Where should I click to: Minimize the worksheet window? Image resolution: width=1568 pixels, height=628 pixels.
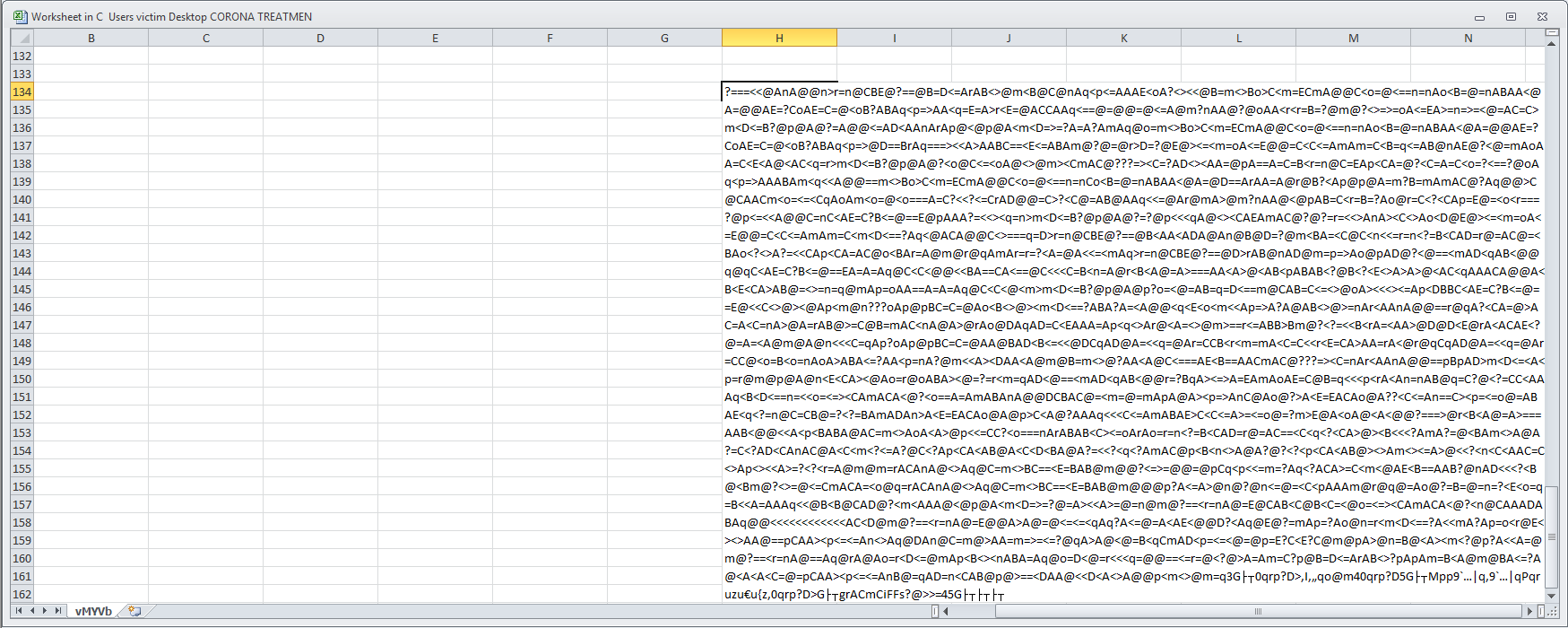pos(1479,16)
